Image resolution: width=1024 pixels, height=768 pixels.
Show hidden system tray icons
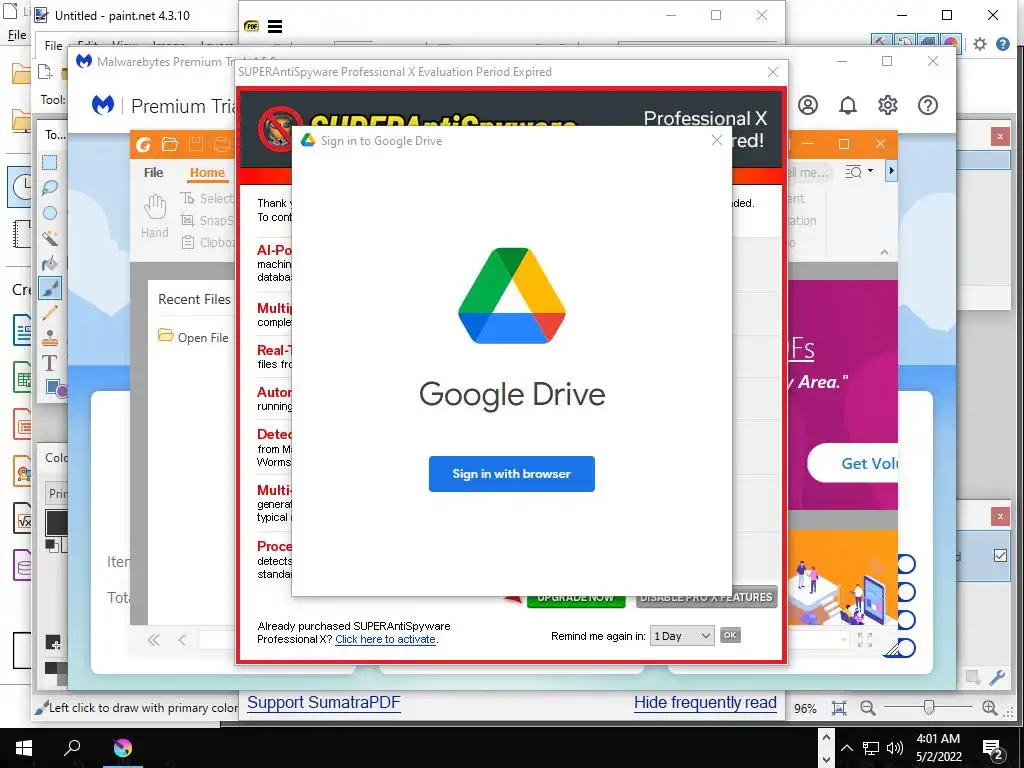[x=847, y=748]
